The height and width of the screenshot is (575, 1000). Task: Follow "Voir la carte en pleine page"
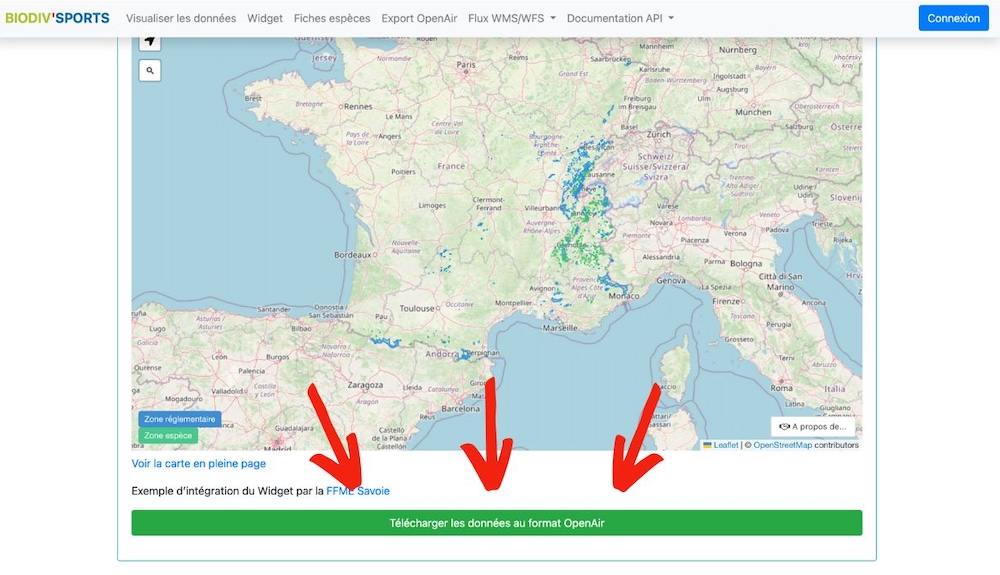pyautogui.click(x=198, y=464)
